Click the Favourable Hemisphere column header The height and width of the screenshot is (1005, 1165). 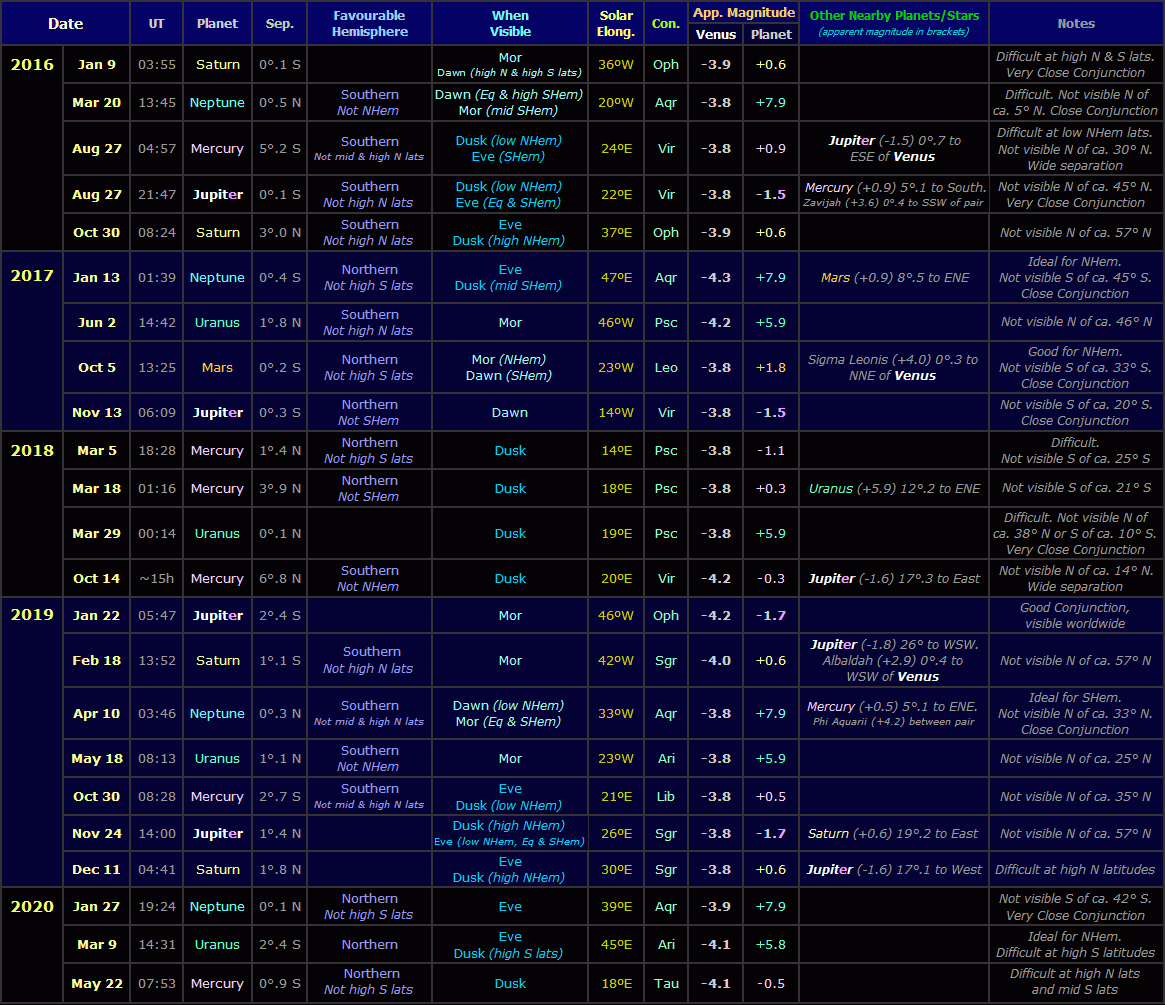pos(369,23)
